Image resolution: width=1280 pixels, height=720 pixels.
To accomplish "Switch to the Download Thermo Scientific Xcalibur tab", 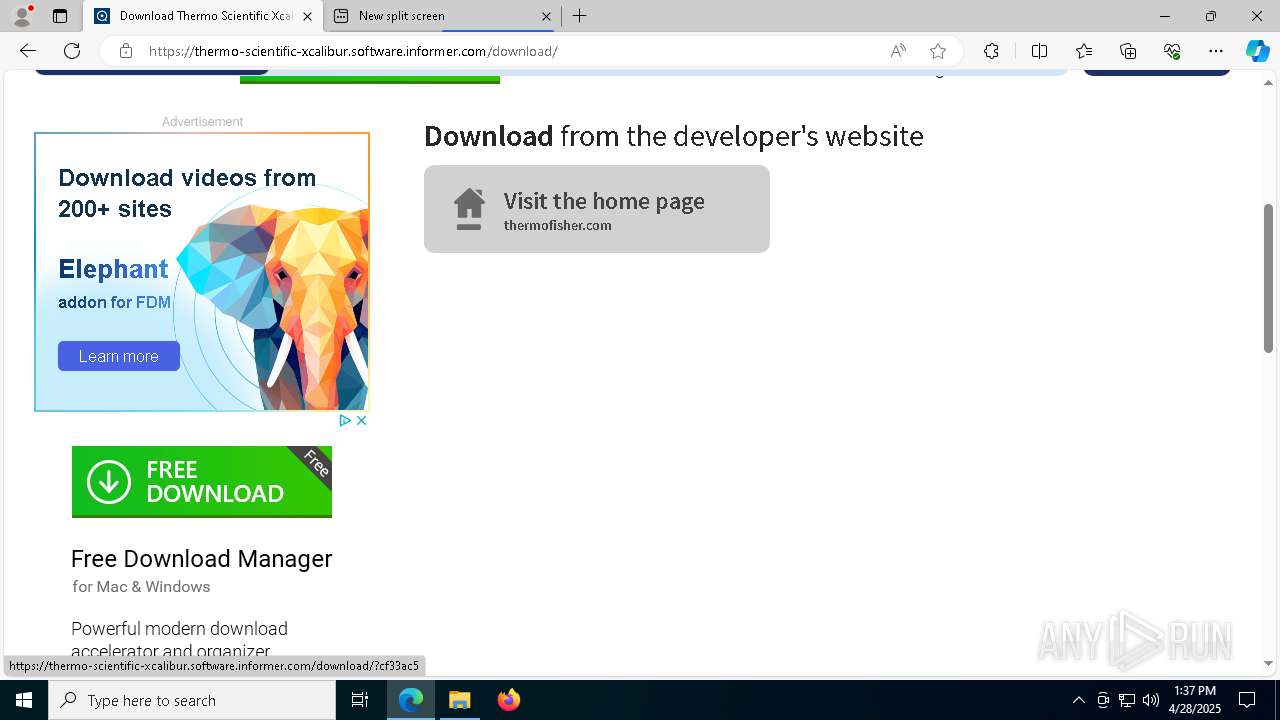I will [x=203, y=16].
